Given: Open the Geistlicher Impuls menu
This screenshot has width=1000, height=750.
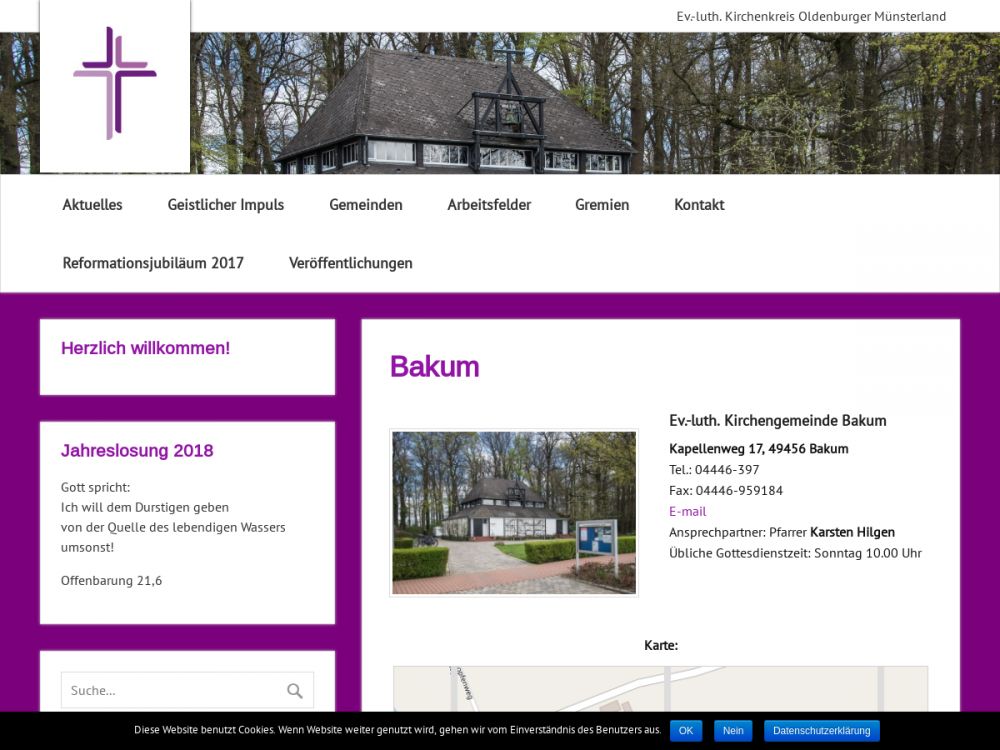Looking at the screenshot, I should [x=226, y=205].
